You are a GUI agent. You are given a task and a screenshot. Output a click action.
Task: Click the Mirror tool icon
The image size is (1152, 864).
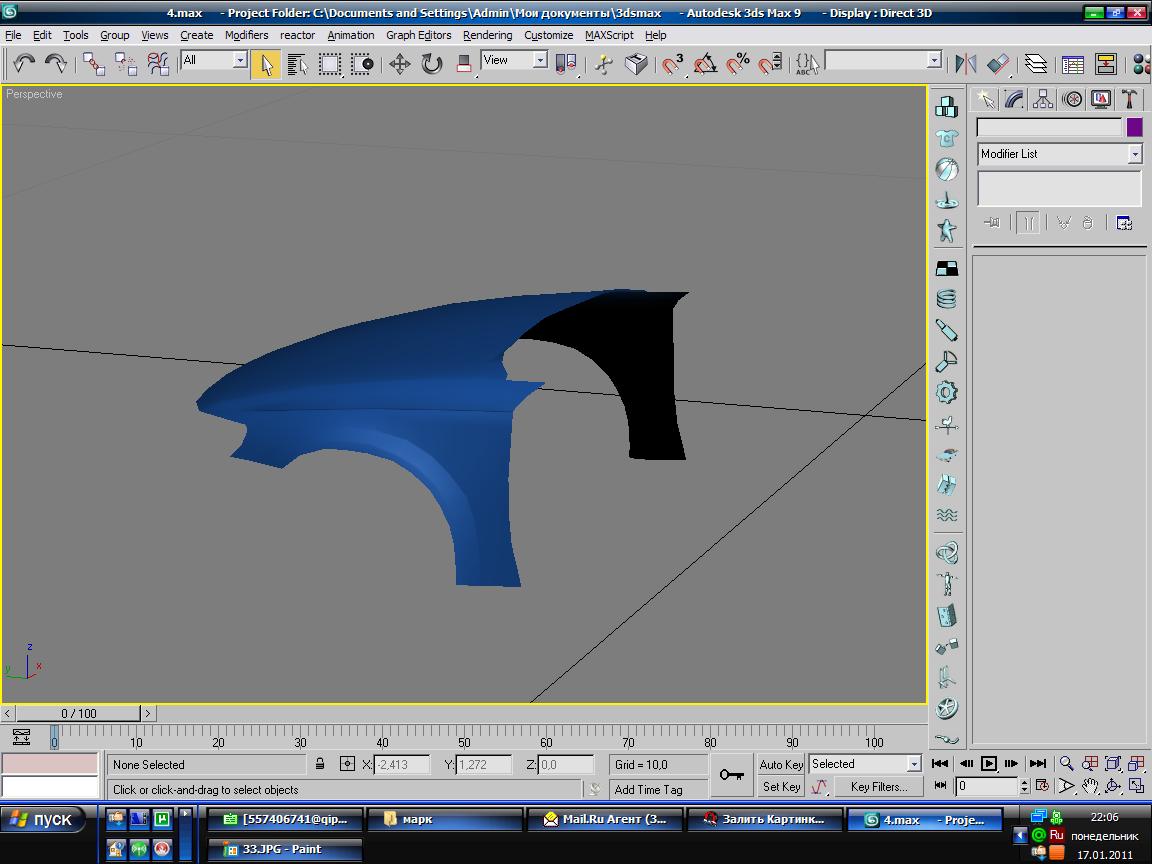click(x=966, y=64)
